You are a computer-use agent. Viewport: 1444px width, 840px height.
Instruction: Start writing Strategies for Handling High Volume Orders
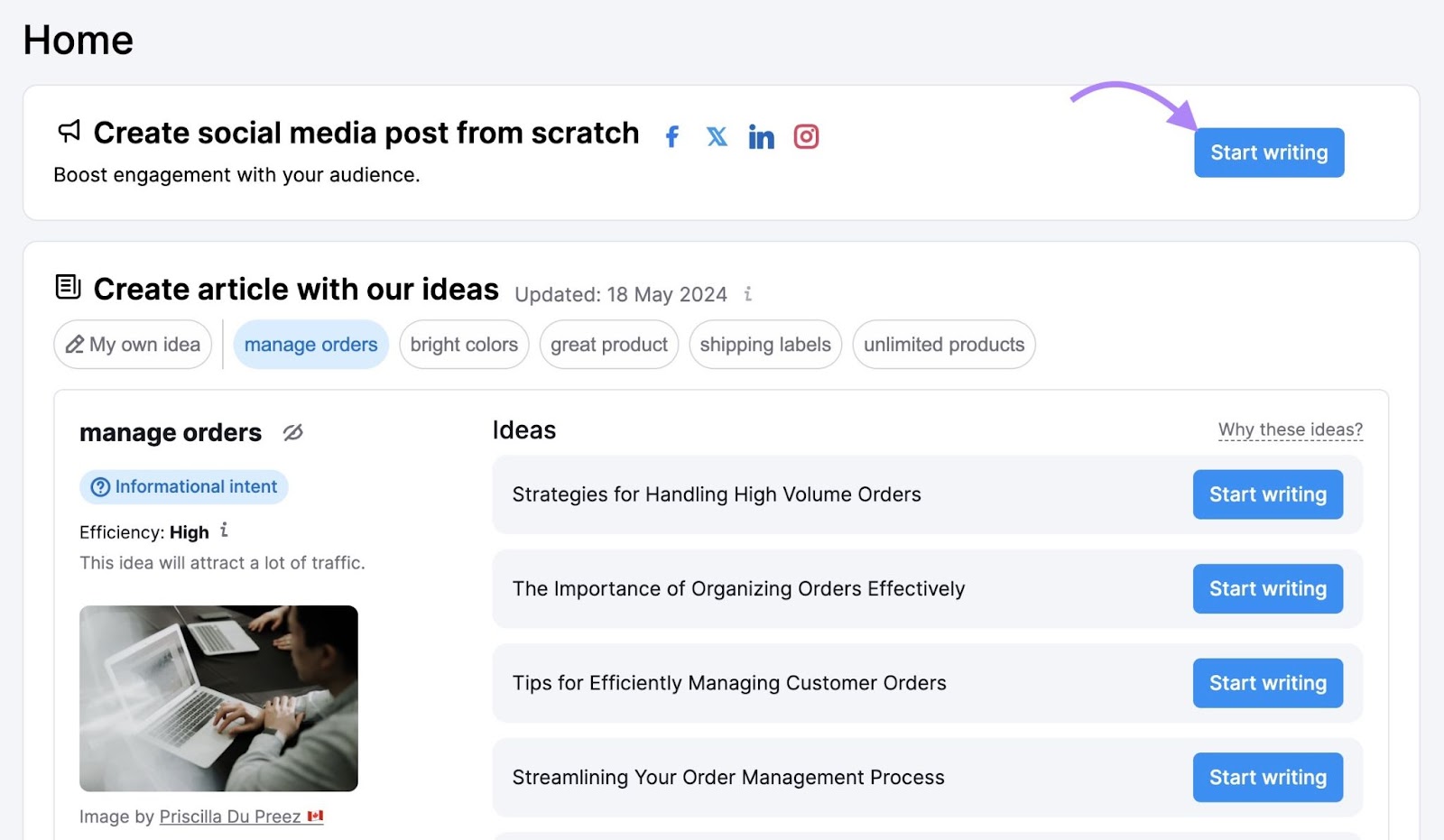1267,494
